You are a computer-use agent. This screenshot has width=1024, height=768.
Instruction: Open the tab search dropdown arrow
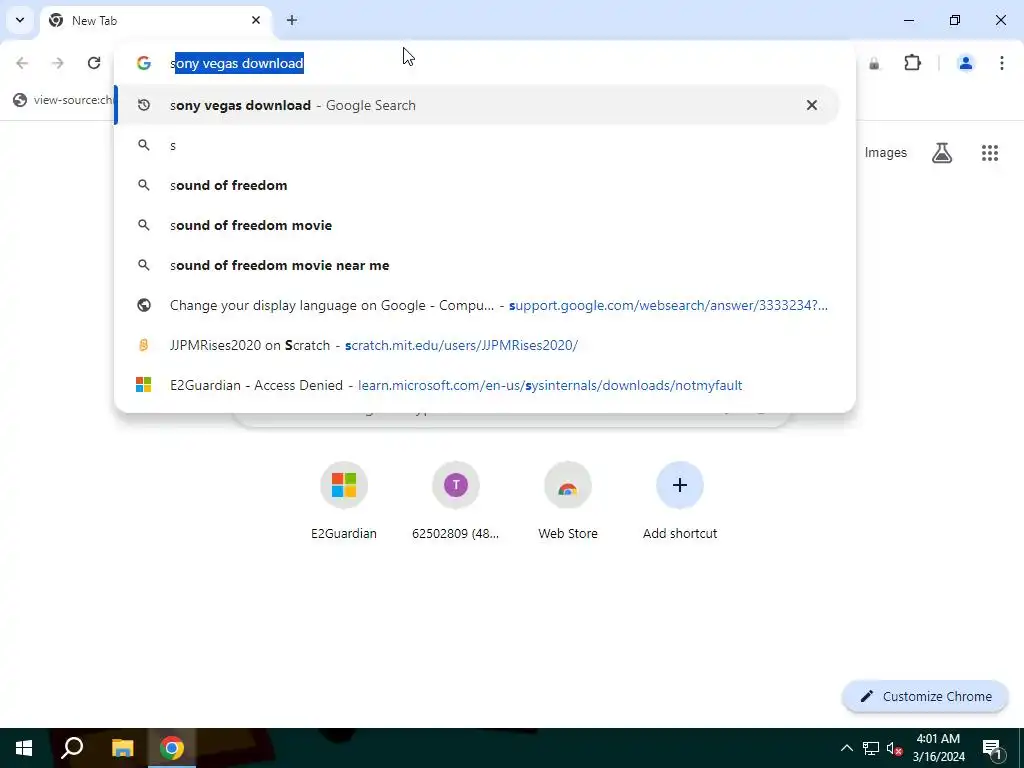tap(20, 20)
